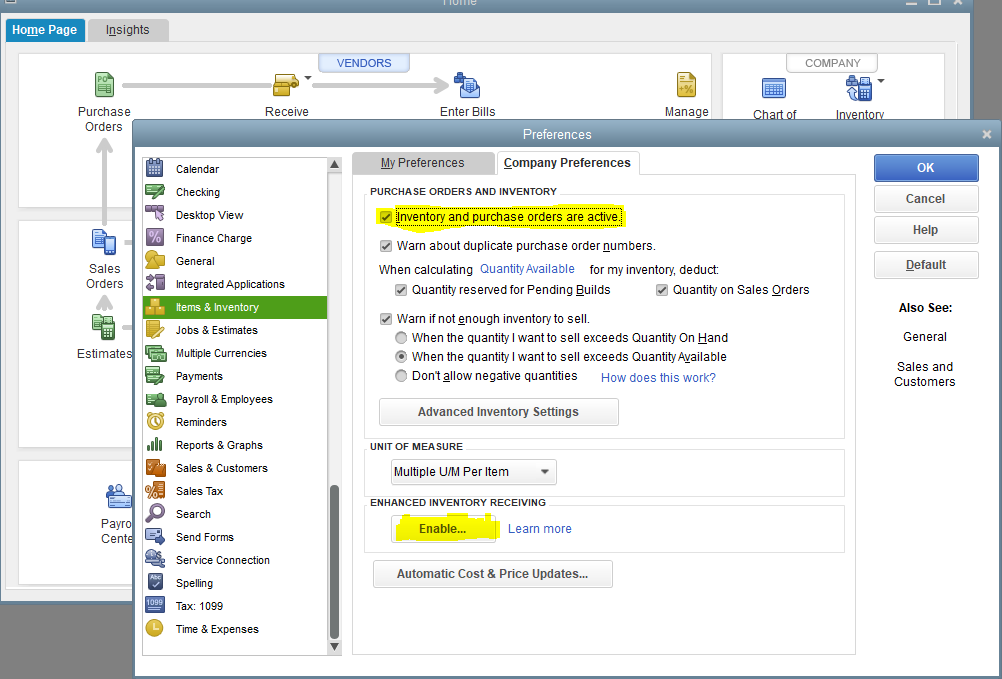The image size is (1002, 679).
Task: Select Send Forms icon
Action: click(155, 537)
